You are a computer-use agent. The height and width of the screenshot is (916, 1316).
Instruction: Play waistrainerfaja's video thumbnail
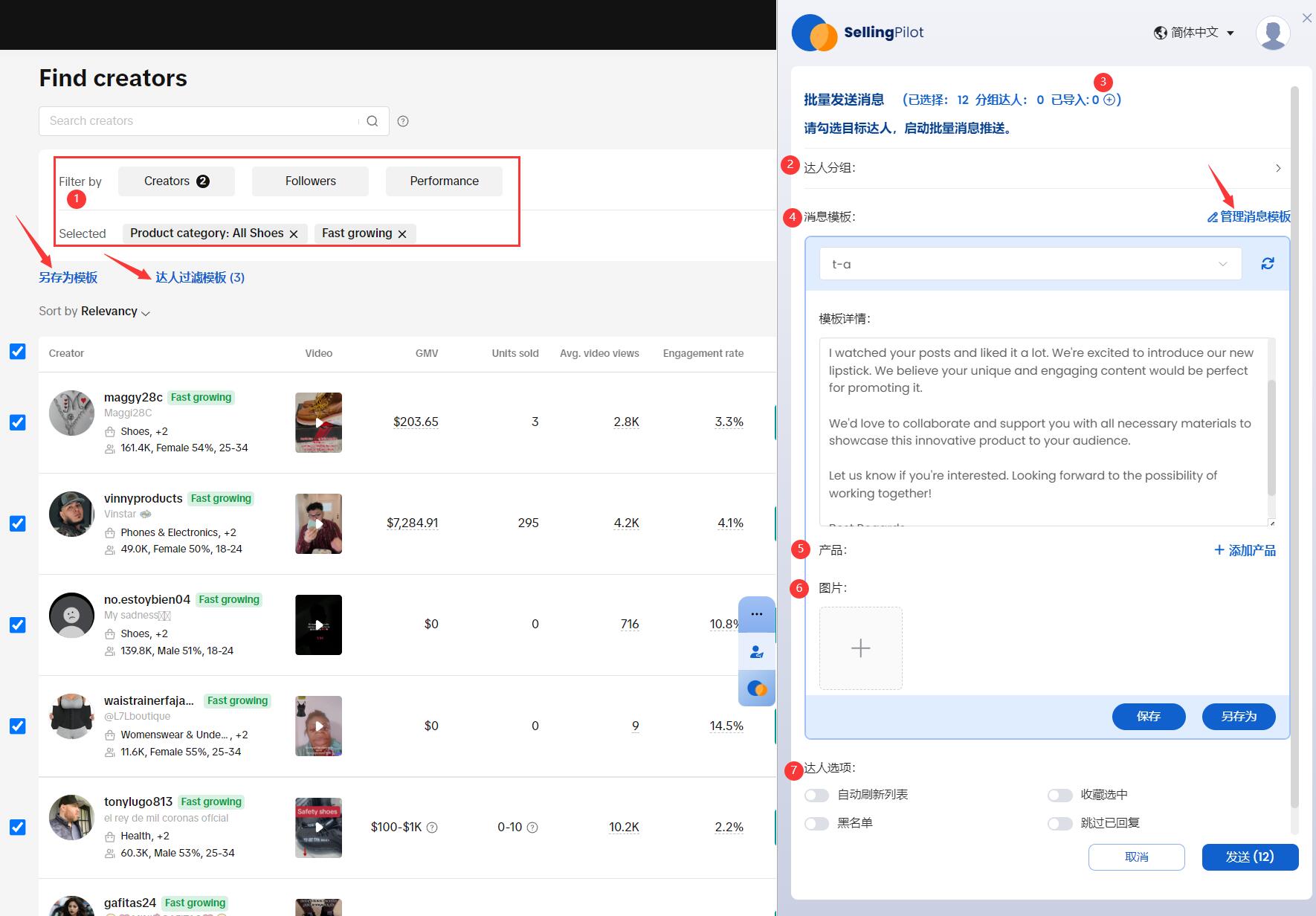tap(318, 726)
